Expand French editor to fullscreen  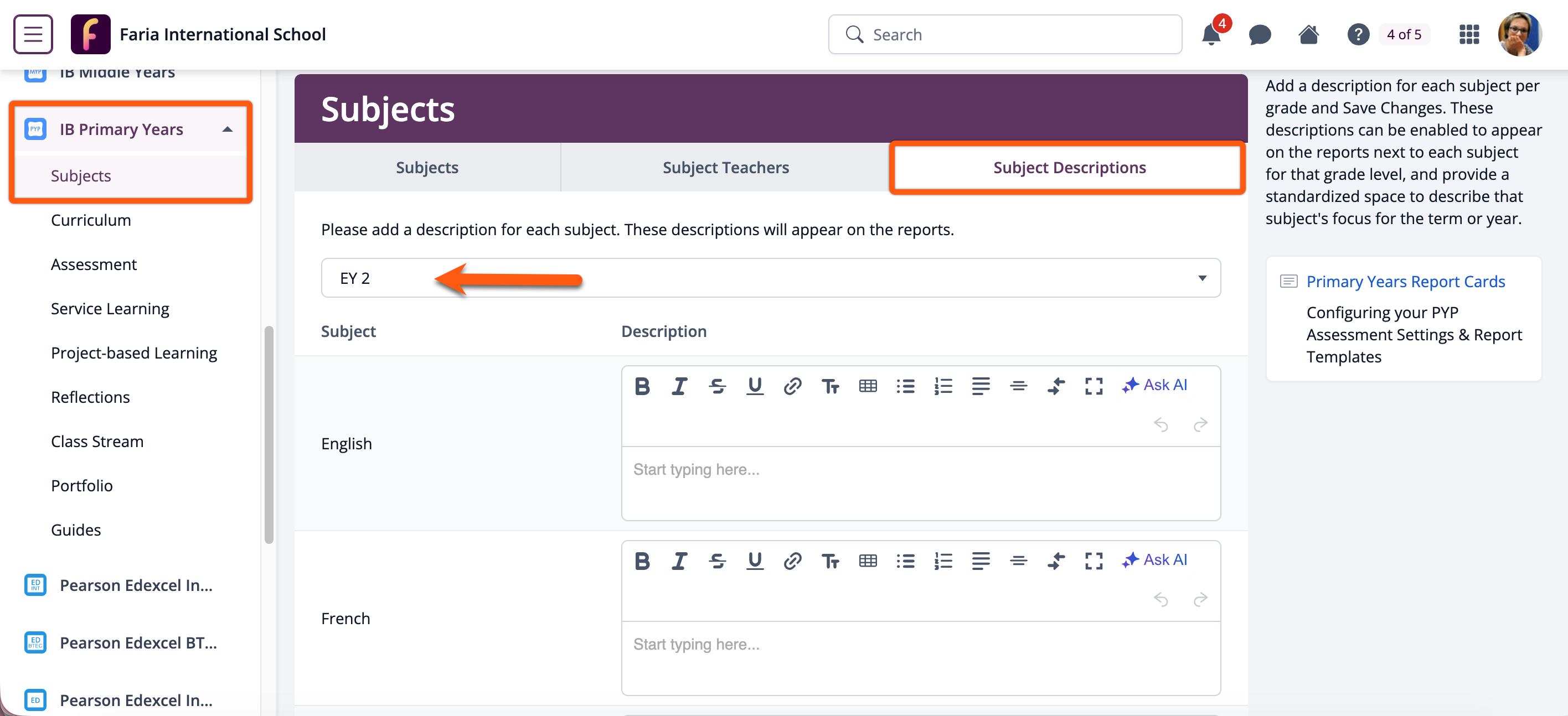1093,561
